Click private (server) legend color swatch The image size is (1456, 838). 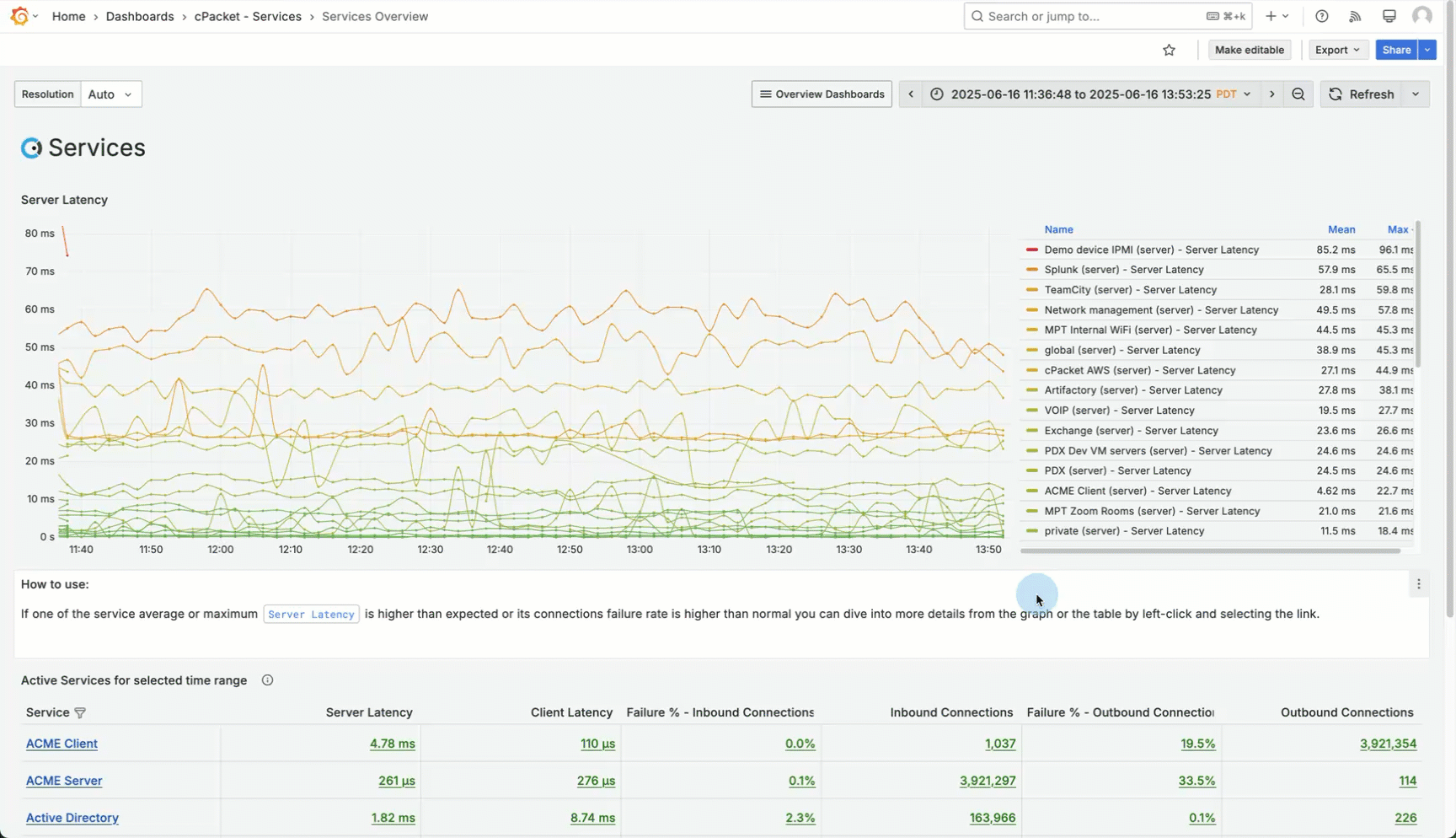pyautogui.click(x=1031, y=531)
